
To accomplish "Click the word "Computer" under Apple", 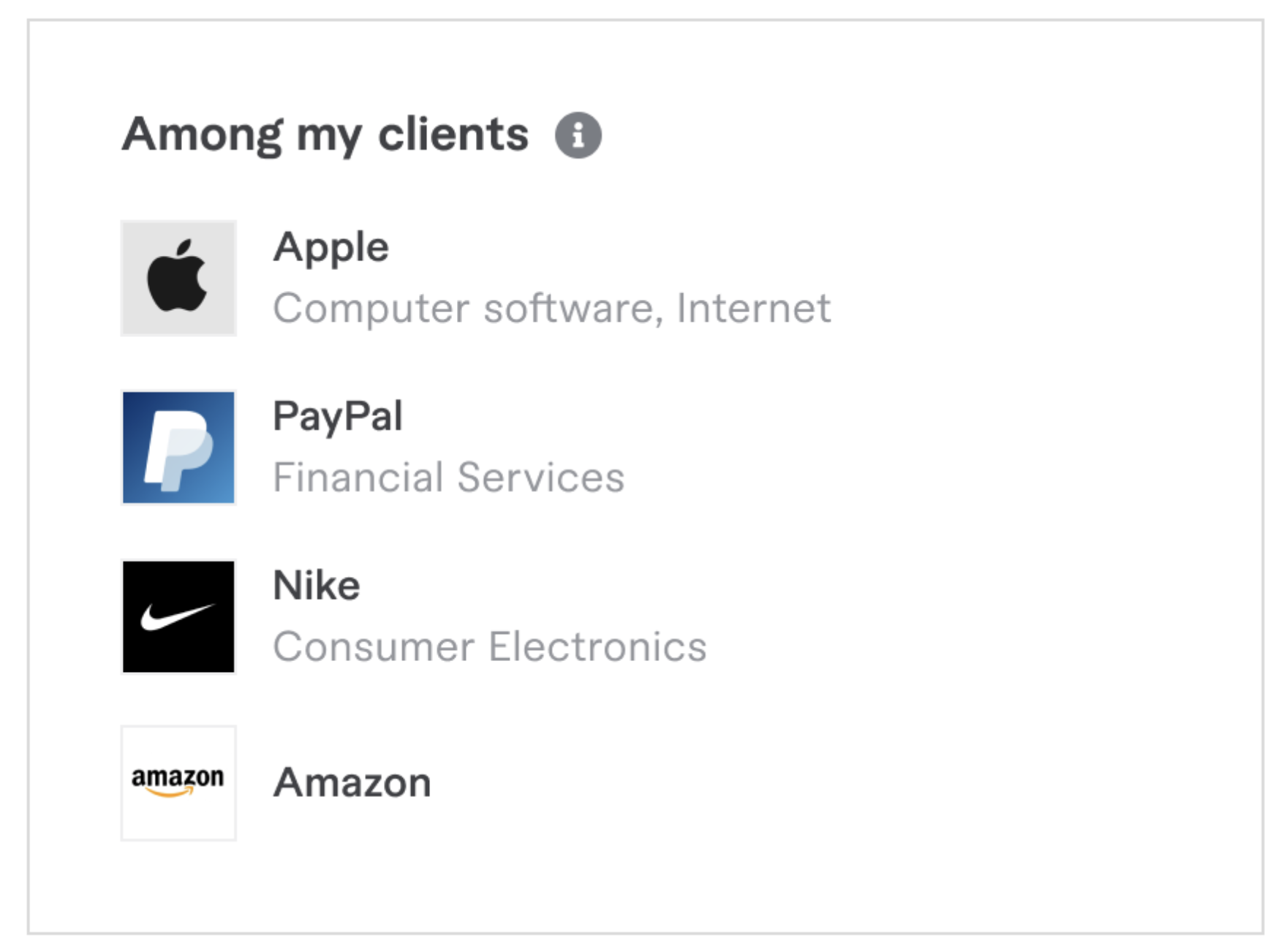I will click(371, 309).
